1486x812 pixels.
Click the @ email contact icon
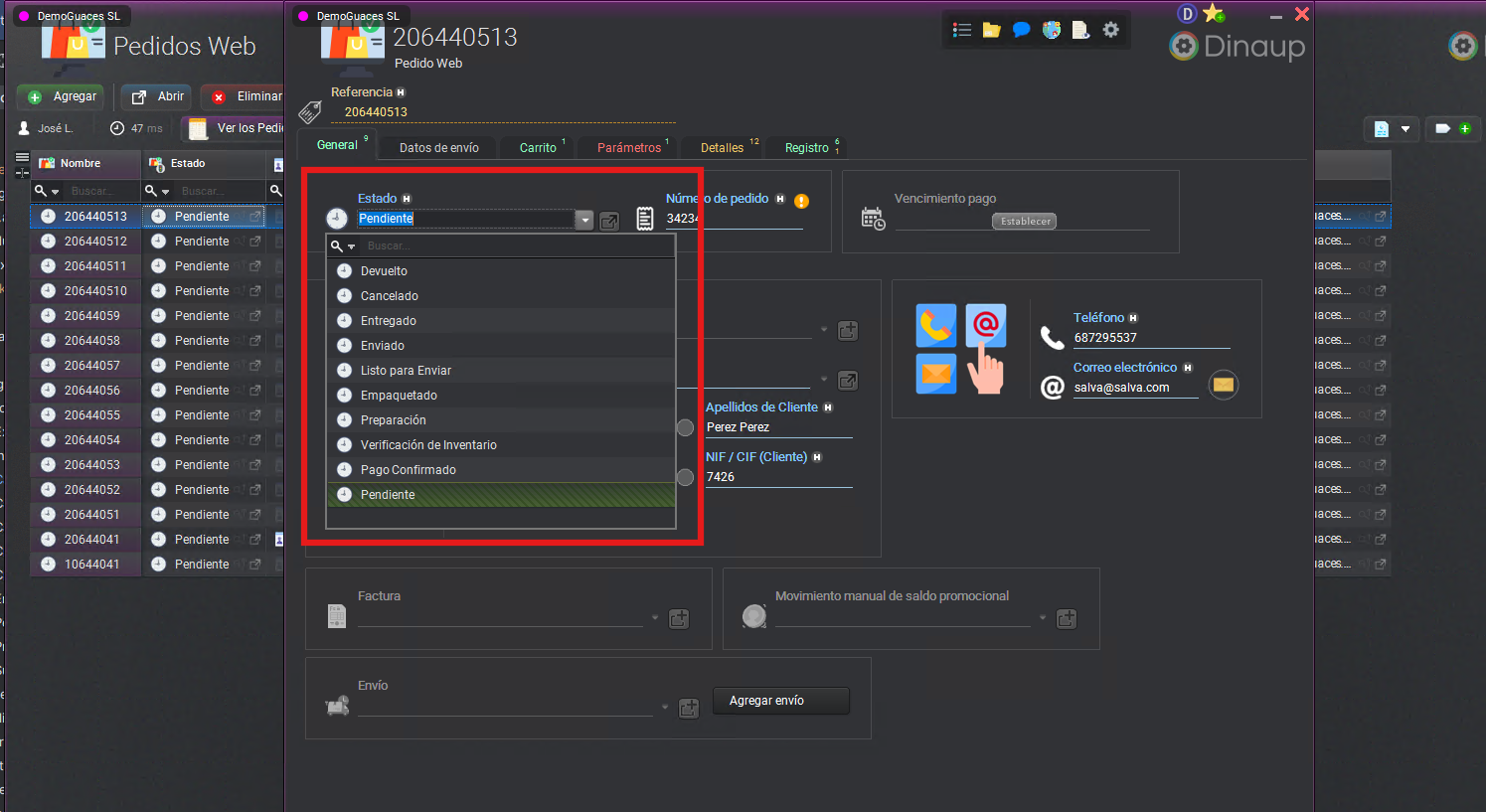tap(985, 325)
